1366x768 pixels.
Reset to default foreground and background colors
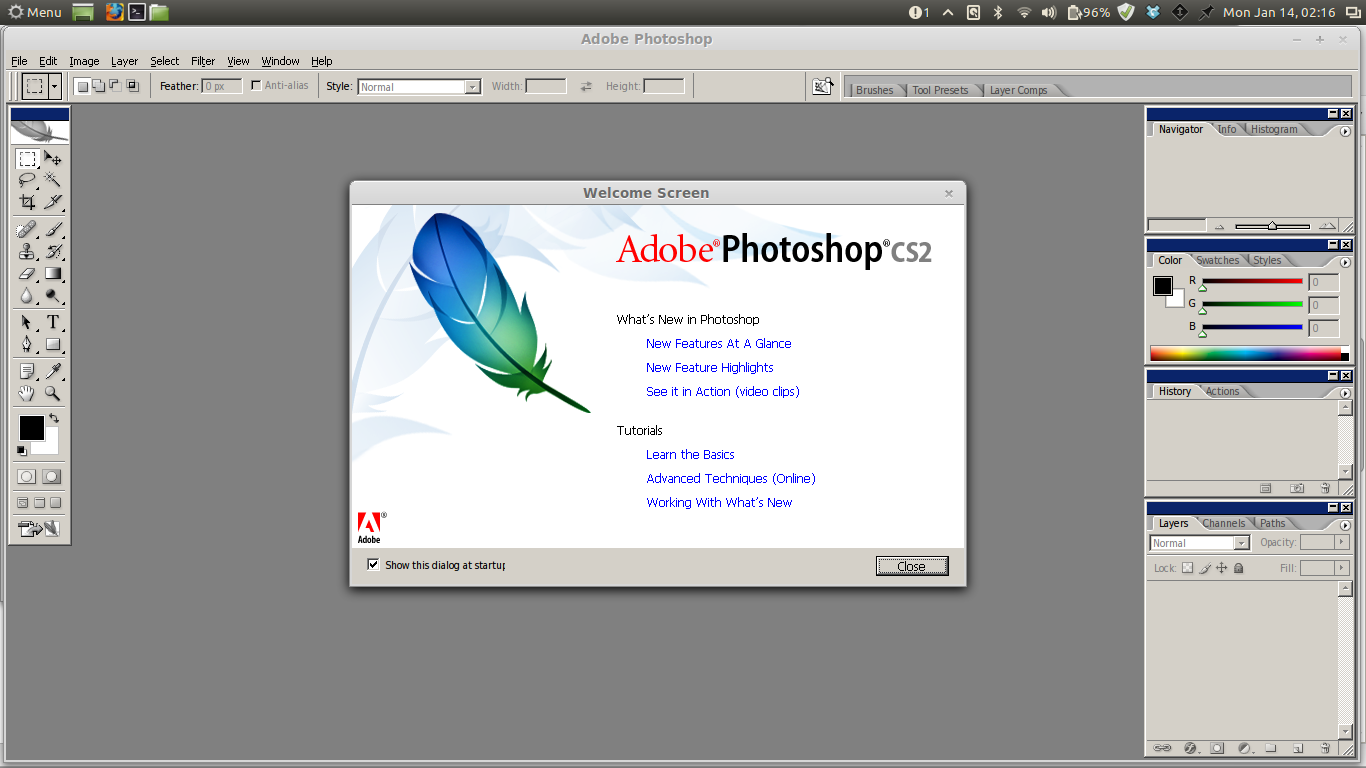[22, 450]
